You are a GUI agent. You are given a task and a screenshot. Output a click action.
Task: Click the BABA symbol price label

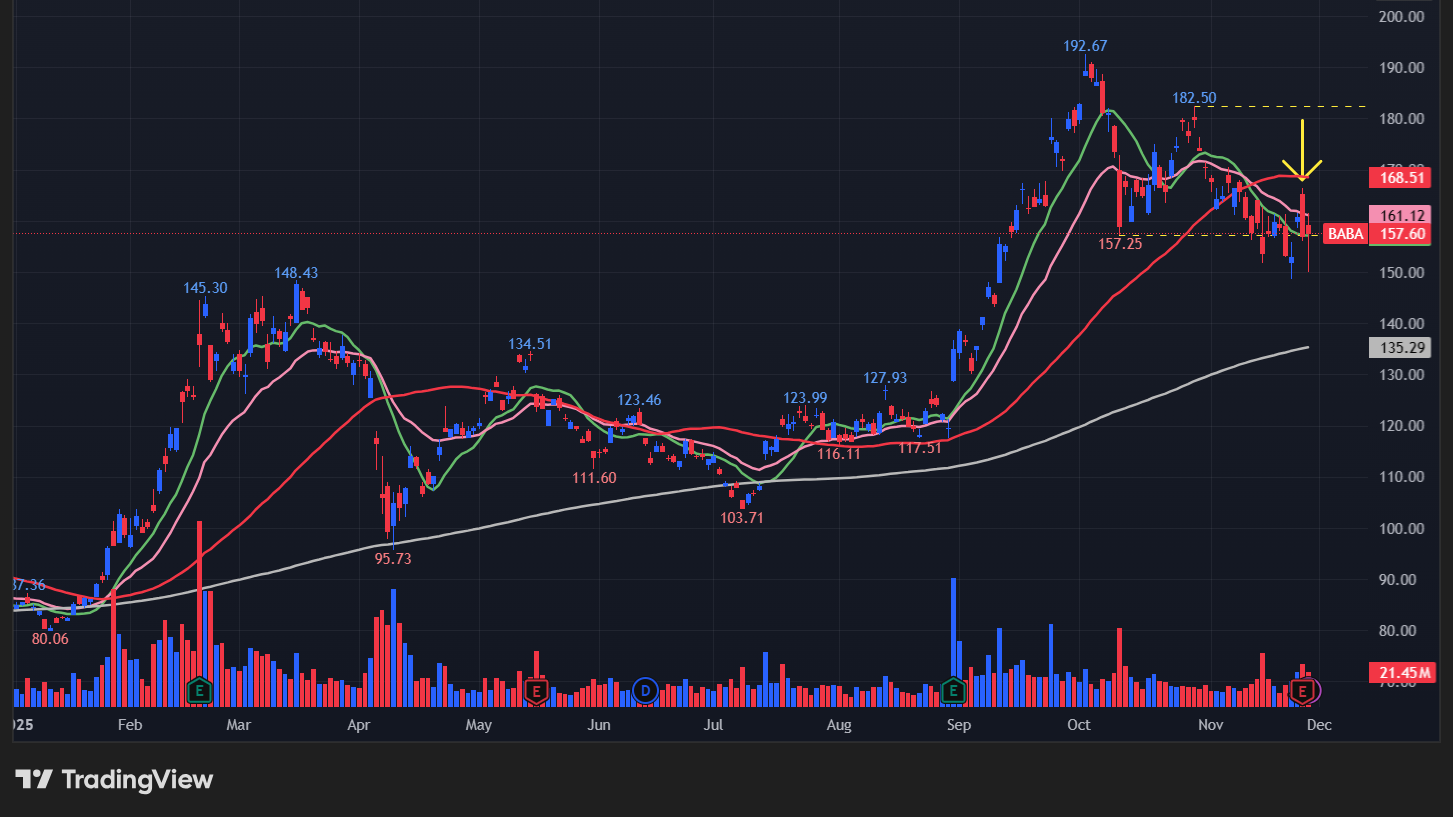pos(1343,234)
